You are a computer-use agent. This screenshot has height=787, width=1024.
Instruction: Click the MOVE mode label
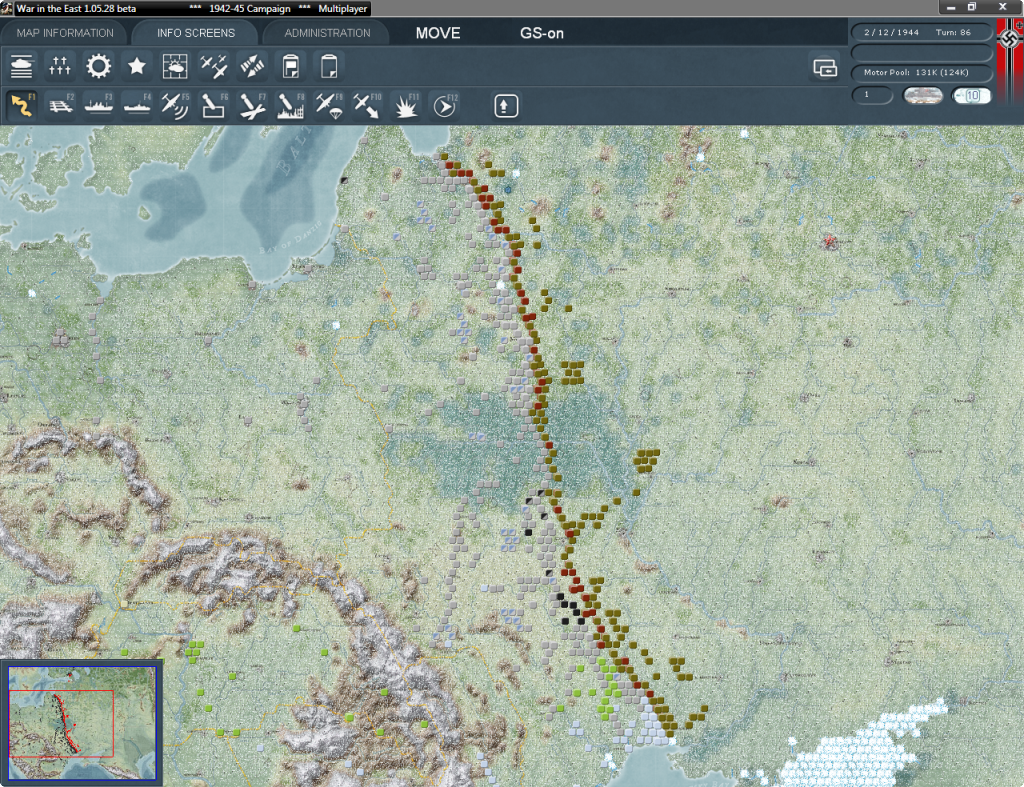click(x=438, y=33)
